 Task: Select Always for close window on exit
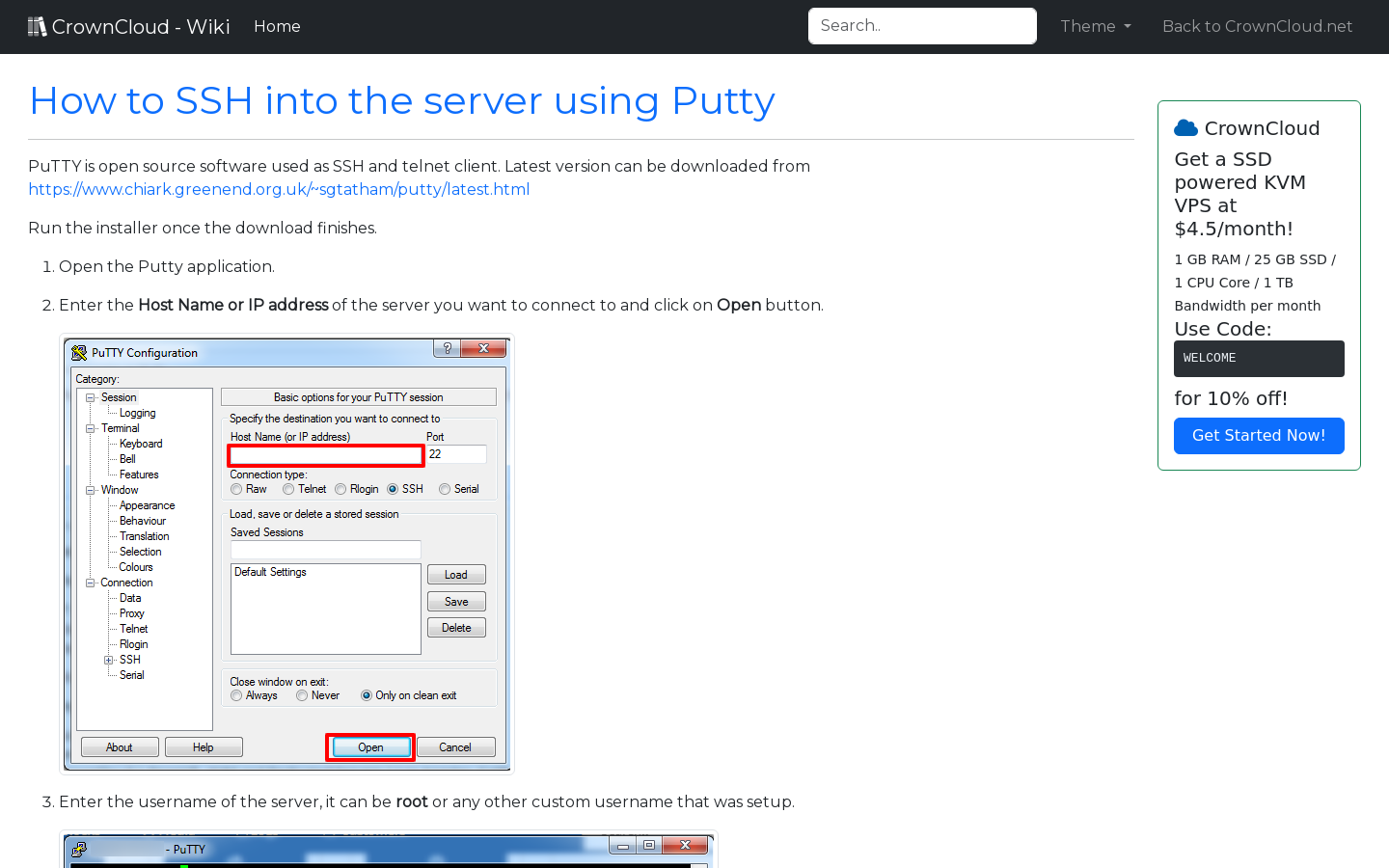[236, 695]
